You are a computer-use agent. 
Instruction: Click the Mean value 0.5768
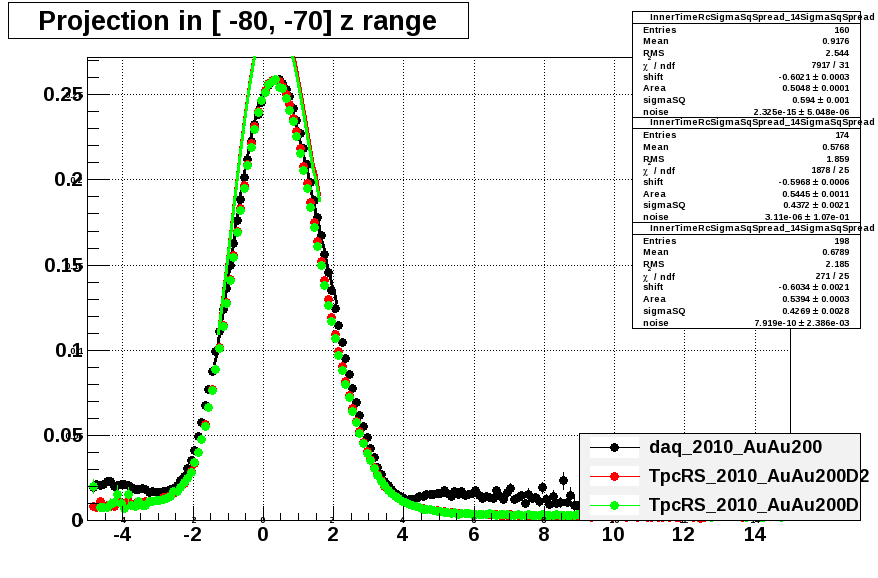[x=835, y=147]
